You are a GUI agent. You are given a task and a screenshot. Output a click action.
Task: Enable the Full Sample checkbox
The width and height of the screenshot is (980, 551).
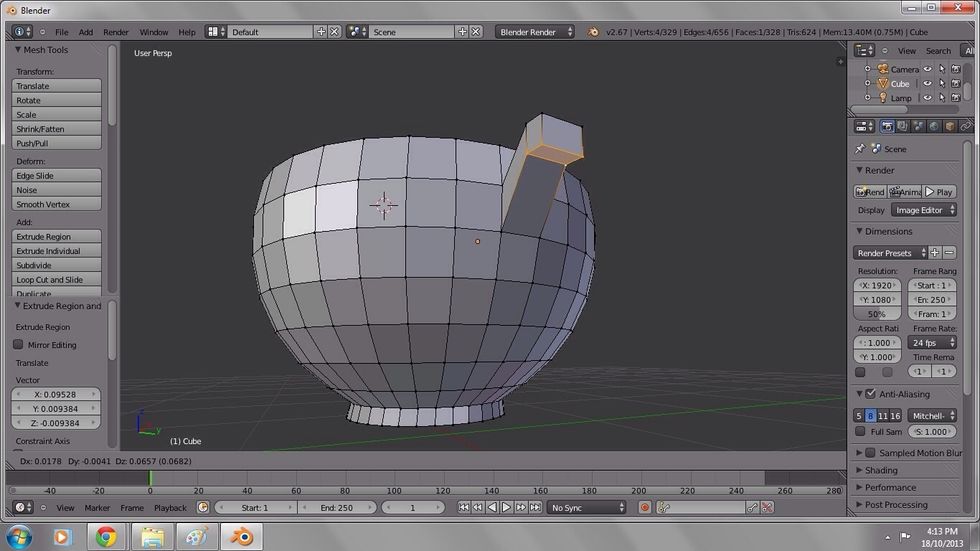pos(860,432)
